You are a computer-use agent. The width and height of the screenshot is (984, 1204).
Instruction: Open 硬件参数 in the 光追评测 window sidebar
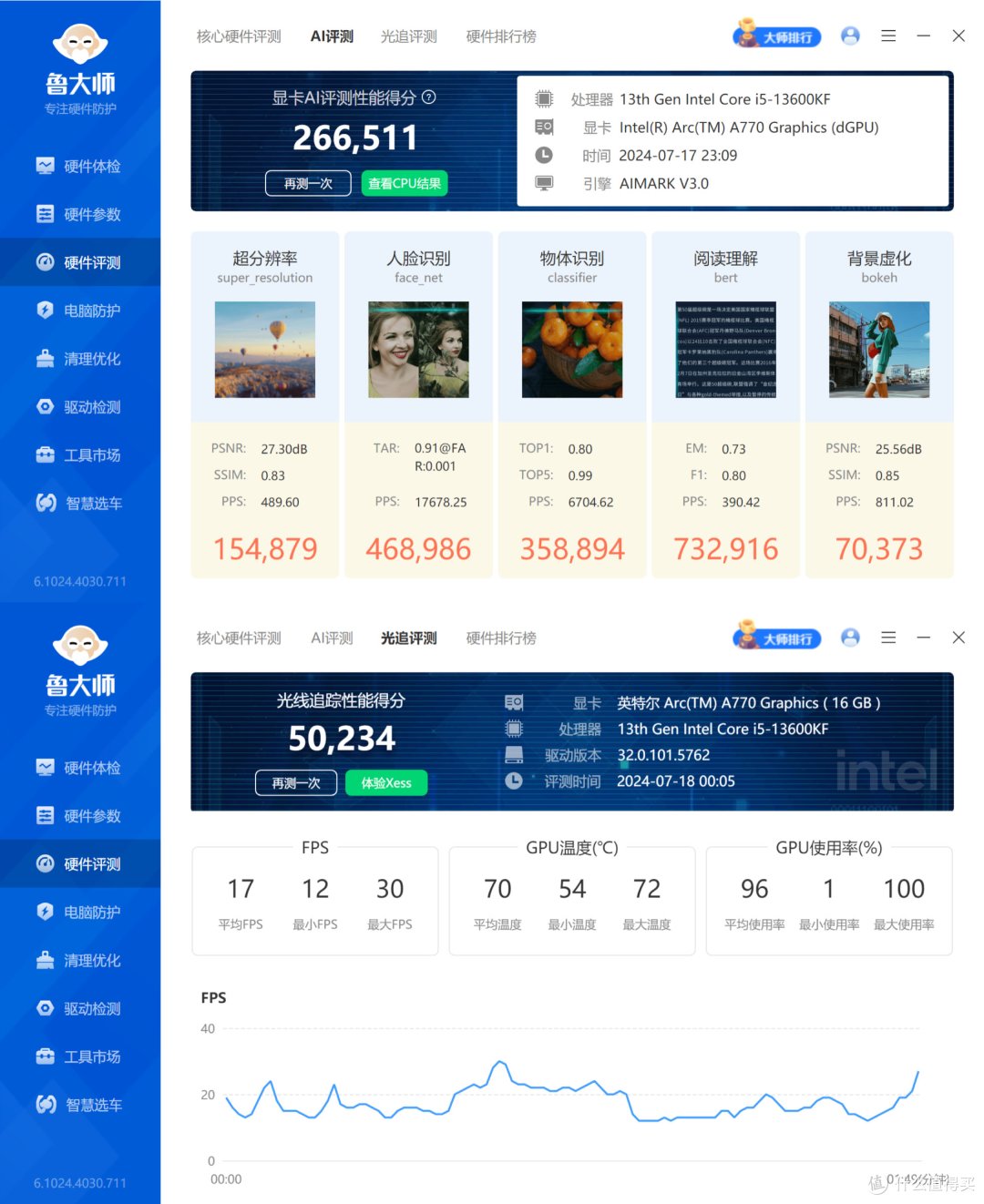[80, 816]
